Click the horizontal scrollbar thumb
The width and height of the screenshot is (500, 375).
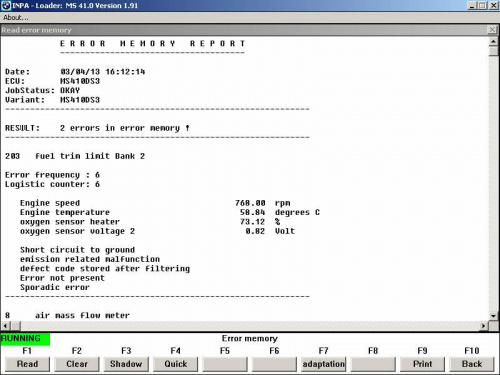[16, 326]
